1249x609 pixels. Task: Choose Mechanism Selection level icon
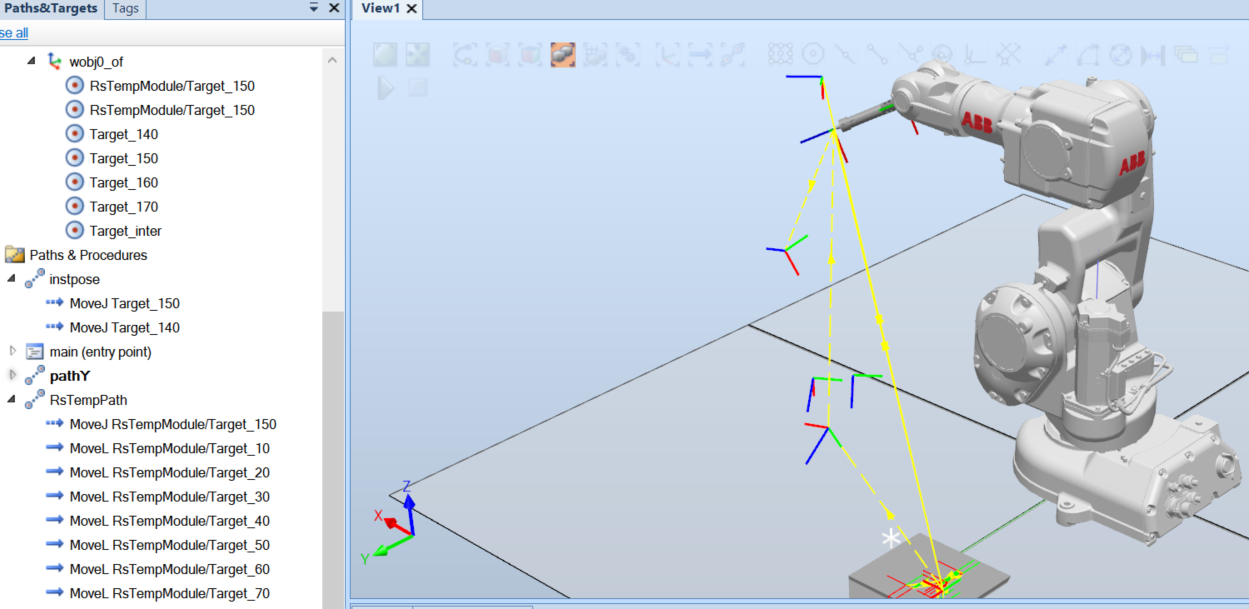(x=628, y=55)
